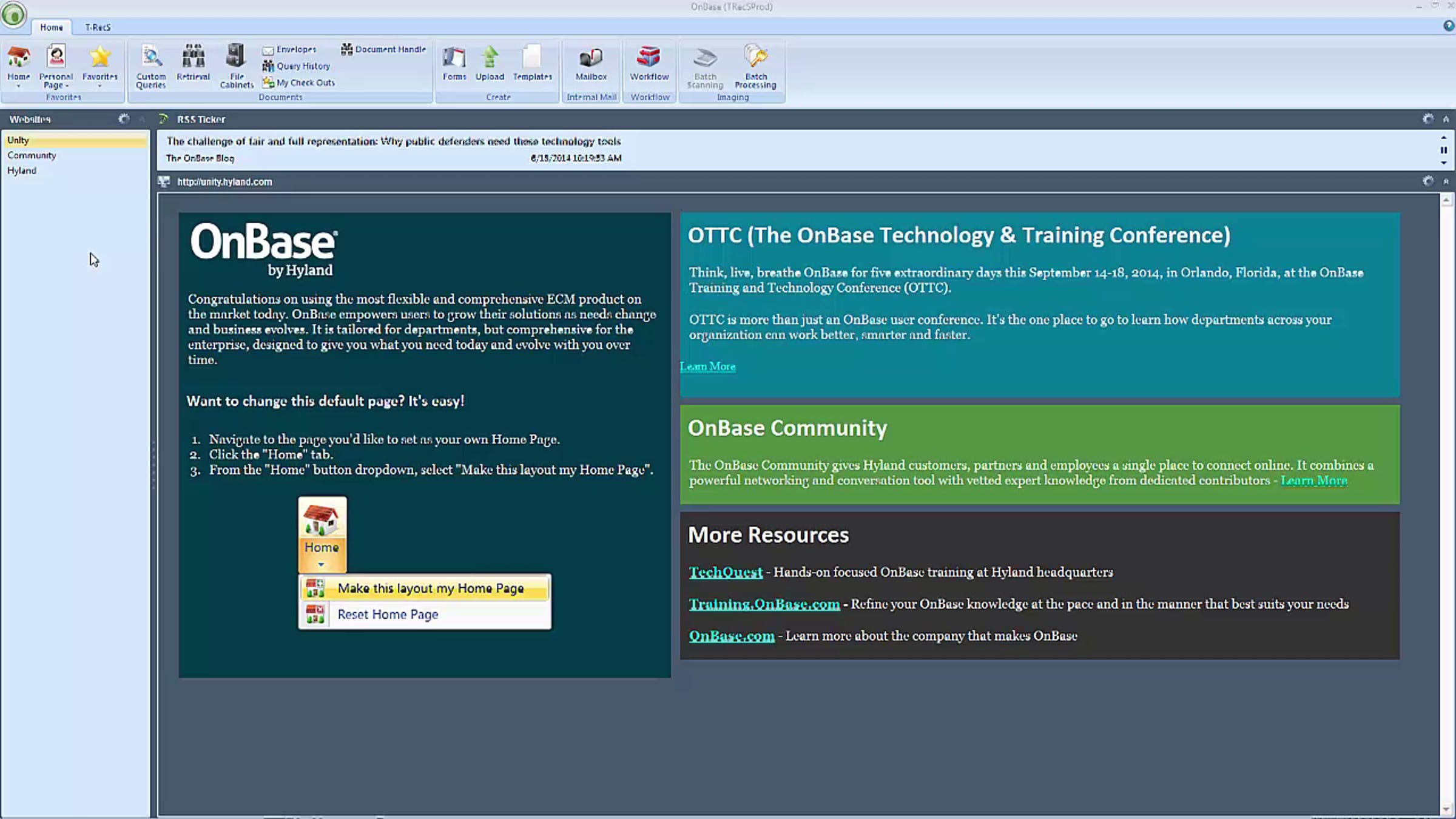The image size is (1456, 819).
Task: Click the Internal Mail ribbon group label
Action: tap(591, 97)
